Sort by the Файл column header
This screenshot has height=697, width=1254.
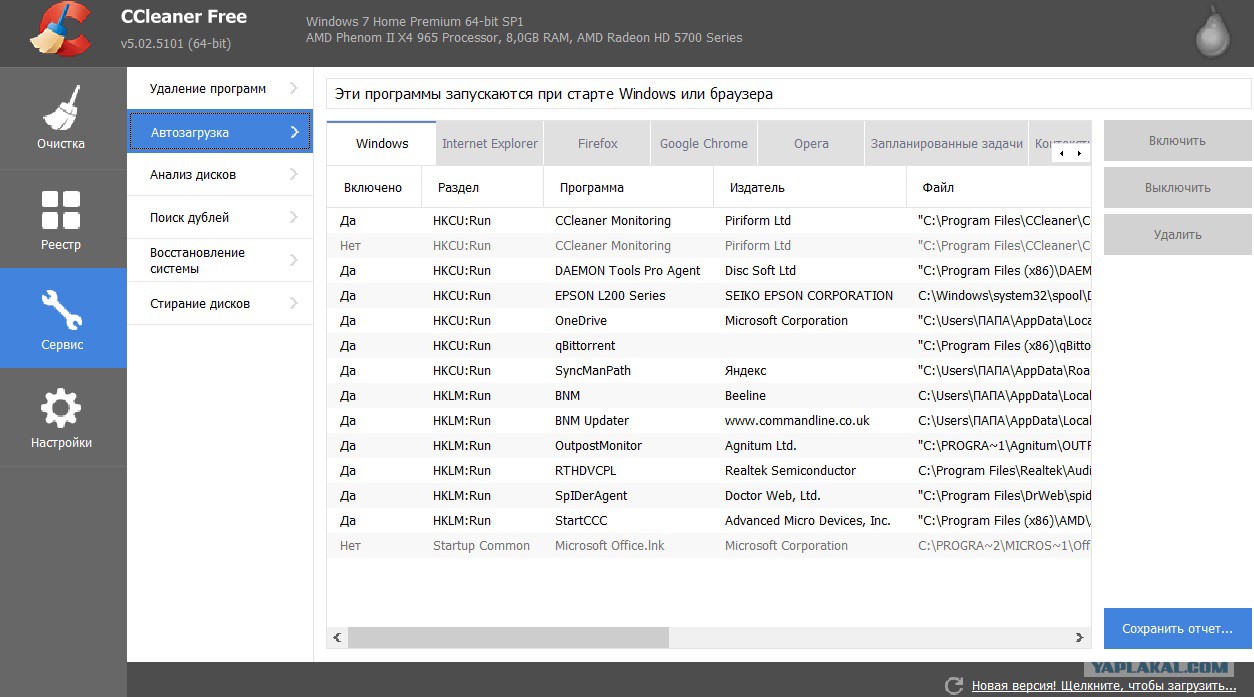coord(998,187)
